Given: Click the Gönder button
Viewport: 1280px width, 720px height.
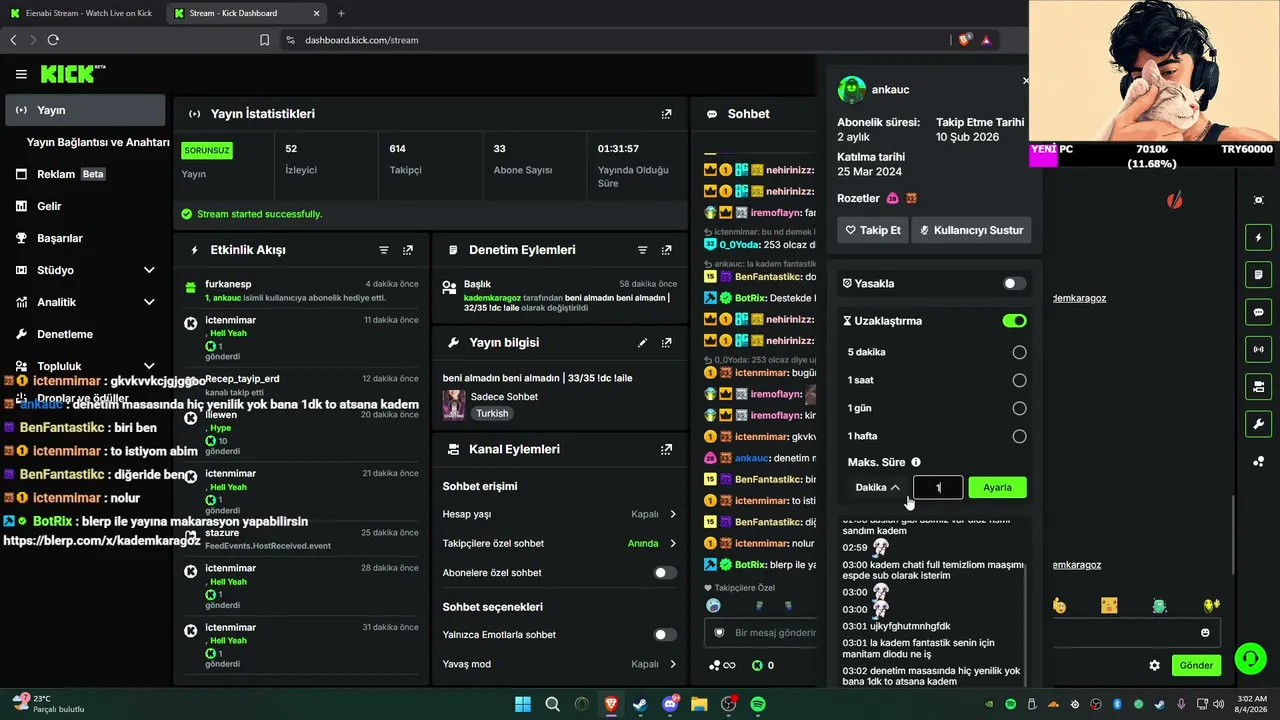Looking at the screenshot, I should coord(1196,665).
